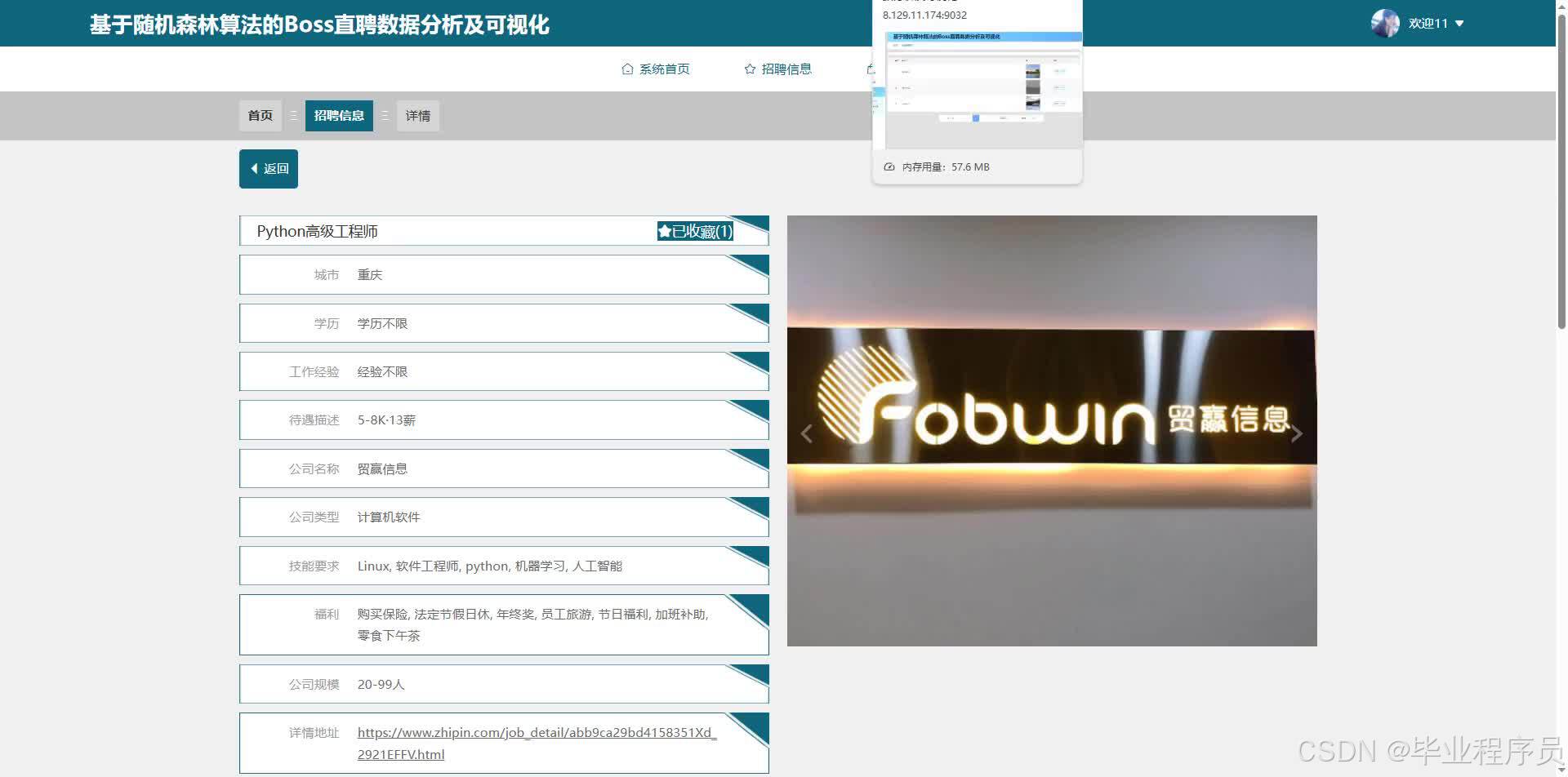This screenshot has width=1568, height=777.
Task: Click the 返回 back button
Action: point(269,169)
